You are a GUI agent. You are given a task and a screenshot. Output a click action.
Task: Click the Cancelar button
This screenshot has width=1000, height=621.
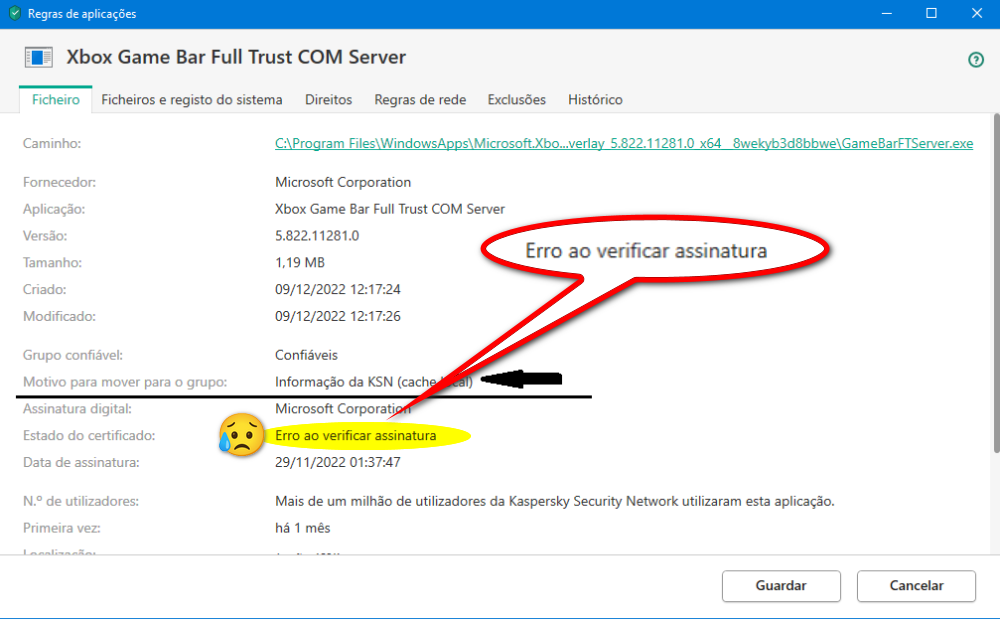pyautogui.click(x=916, y=585)
